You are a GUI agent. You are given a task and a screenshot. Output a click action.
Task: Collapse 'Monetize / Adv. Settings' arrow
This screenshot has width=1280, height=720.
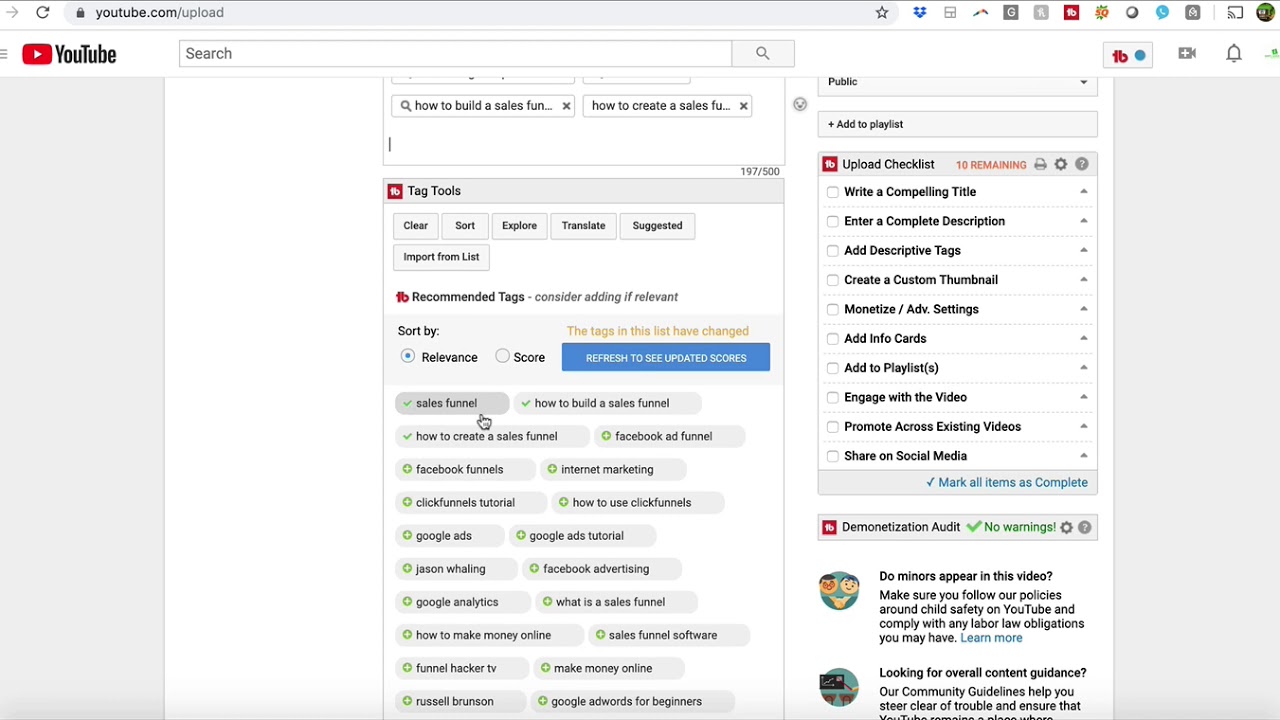pos(1083,309)
